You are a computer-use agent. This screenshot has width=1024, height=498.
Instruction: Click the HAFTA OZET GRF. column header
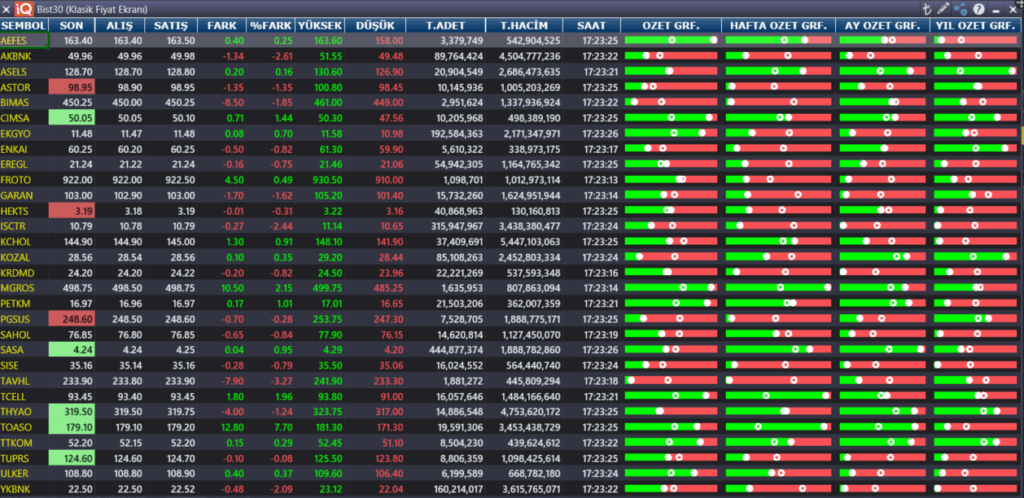778,25
